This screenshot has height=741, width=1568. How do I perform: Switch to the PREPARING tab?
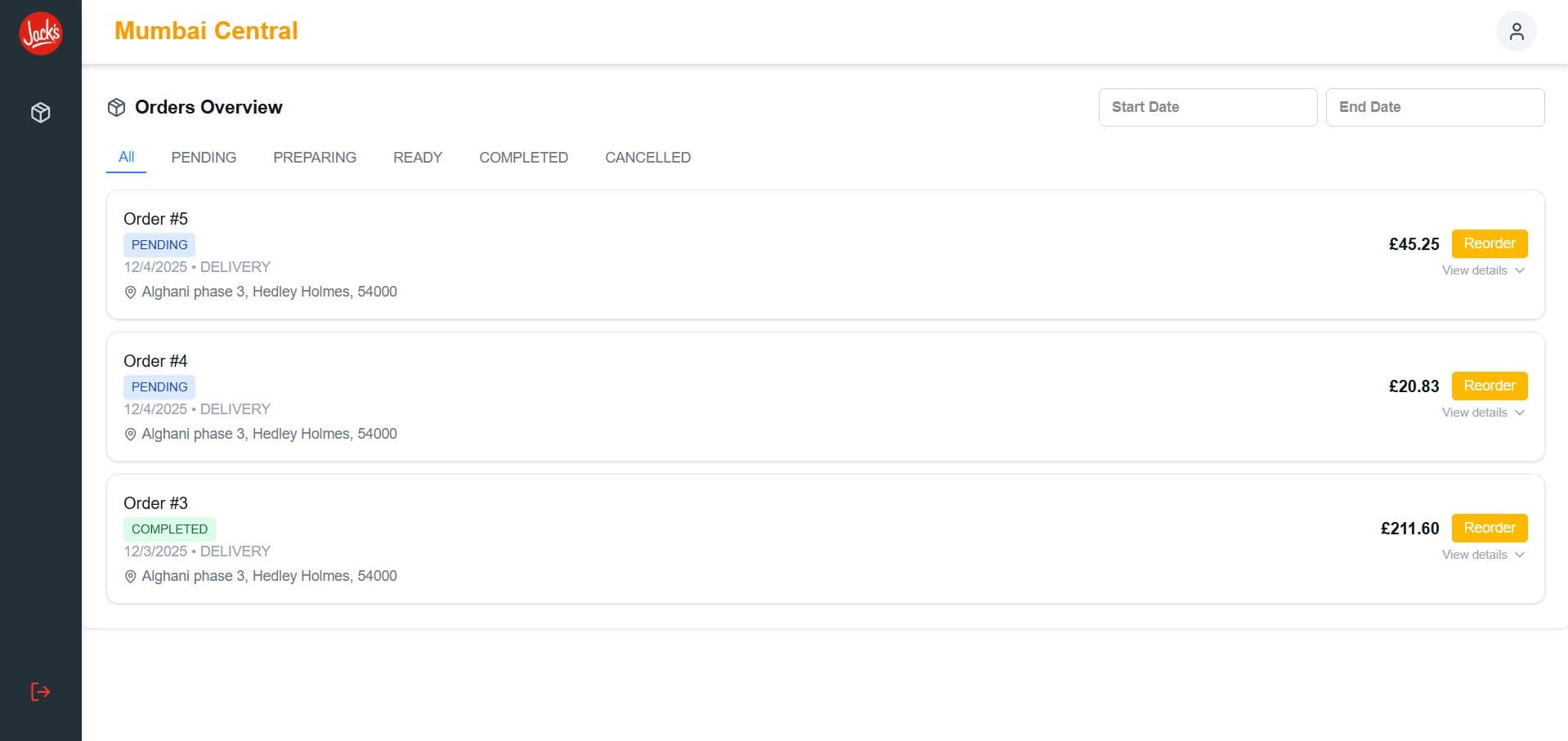(x=315, y=158)
